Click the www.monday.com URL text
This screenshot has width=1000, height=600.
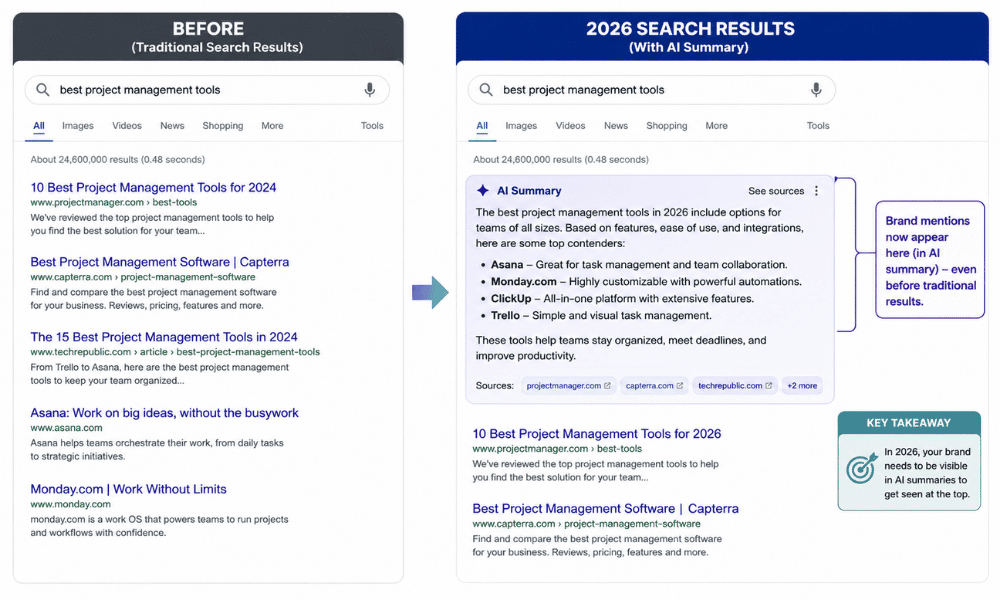[x=70, y=504]
